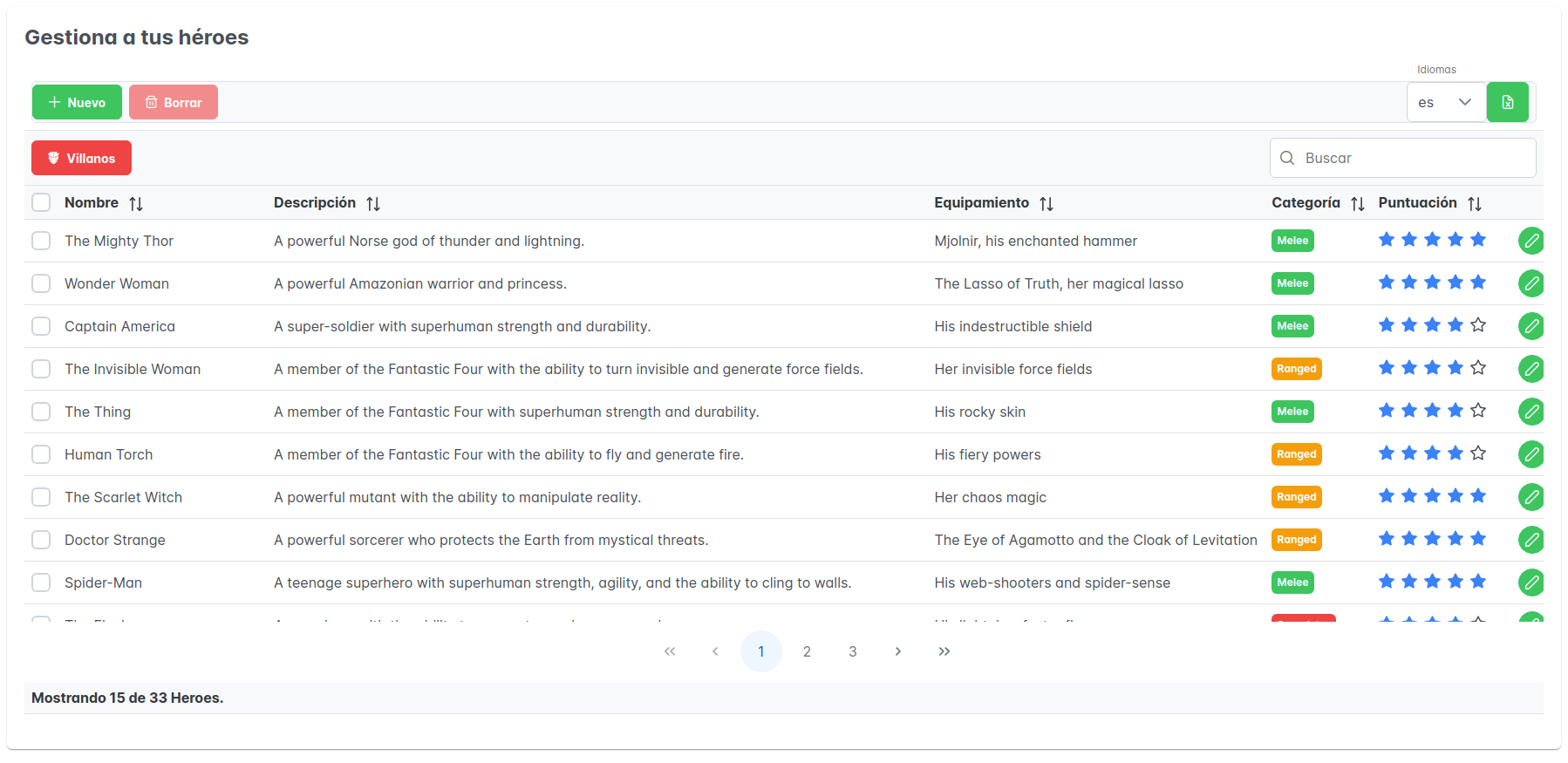Click the Spider-Man name cell
Screen dimensions: 1568x763
pos(103,582)
